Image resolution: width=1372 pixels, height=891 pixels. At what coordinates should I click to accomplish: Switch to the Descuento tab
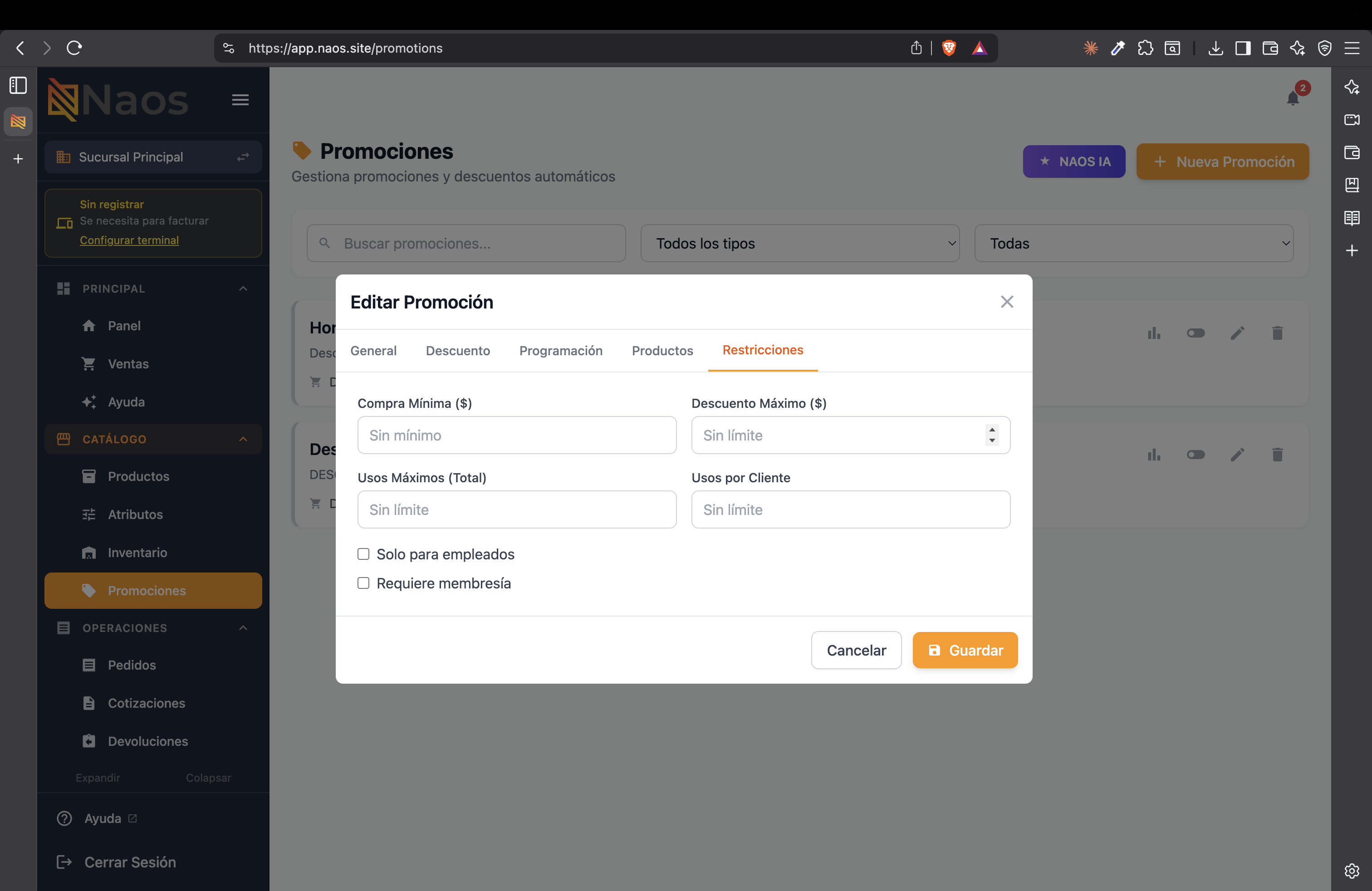click(x=458, y=350)
